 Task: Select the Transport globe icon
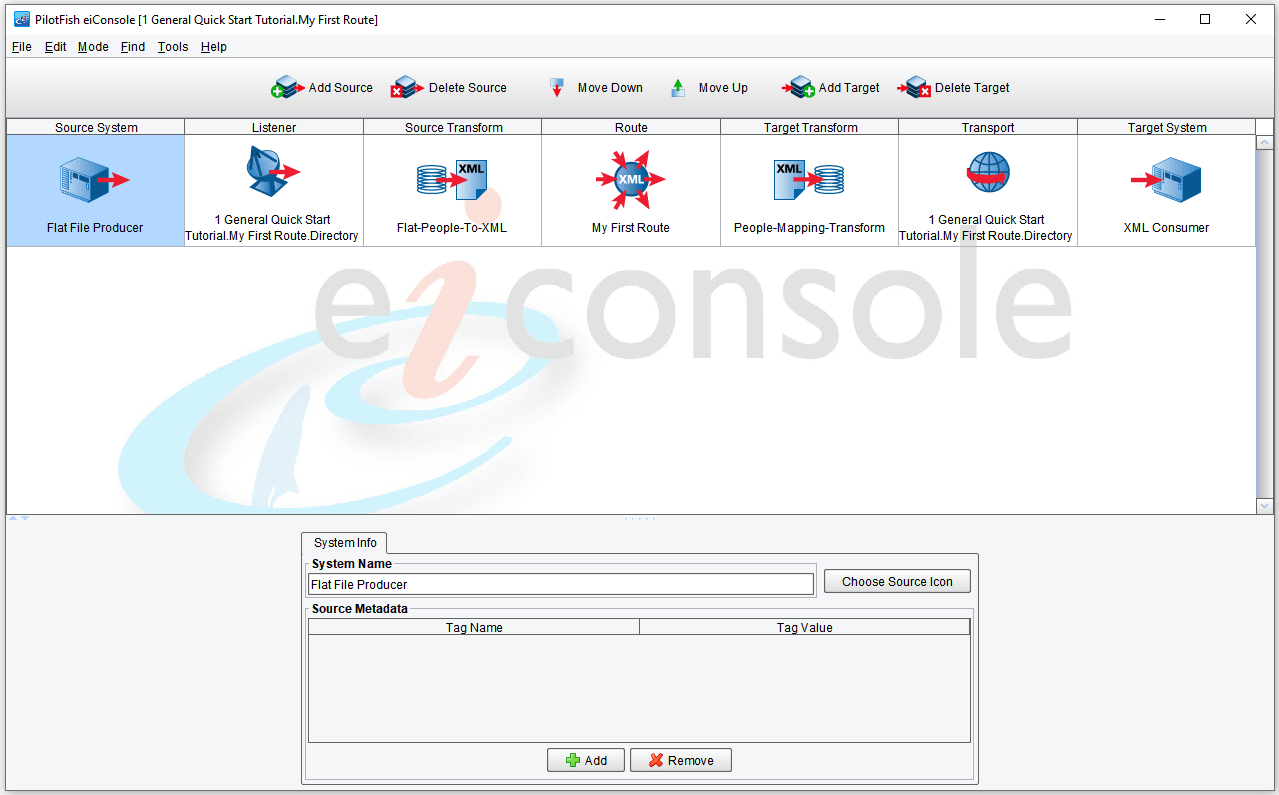987,172
